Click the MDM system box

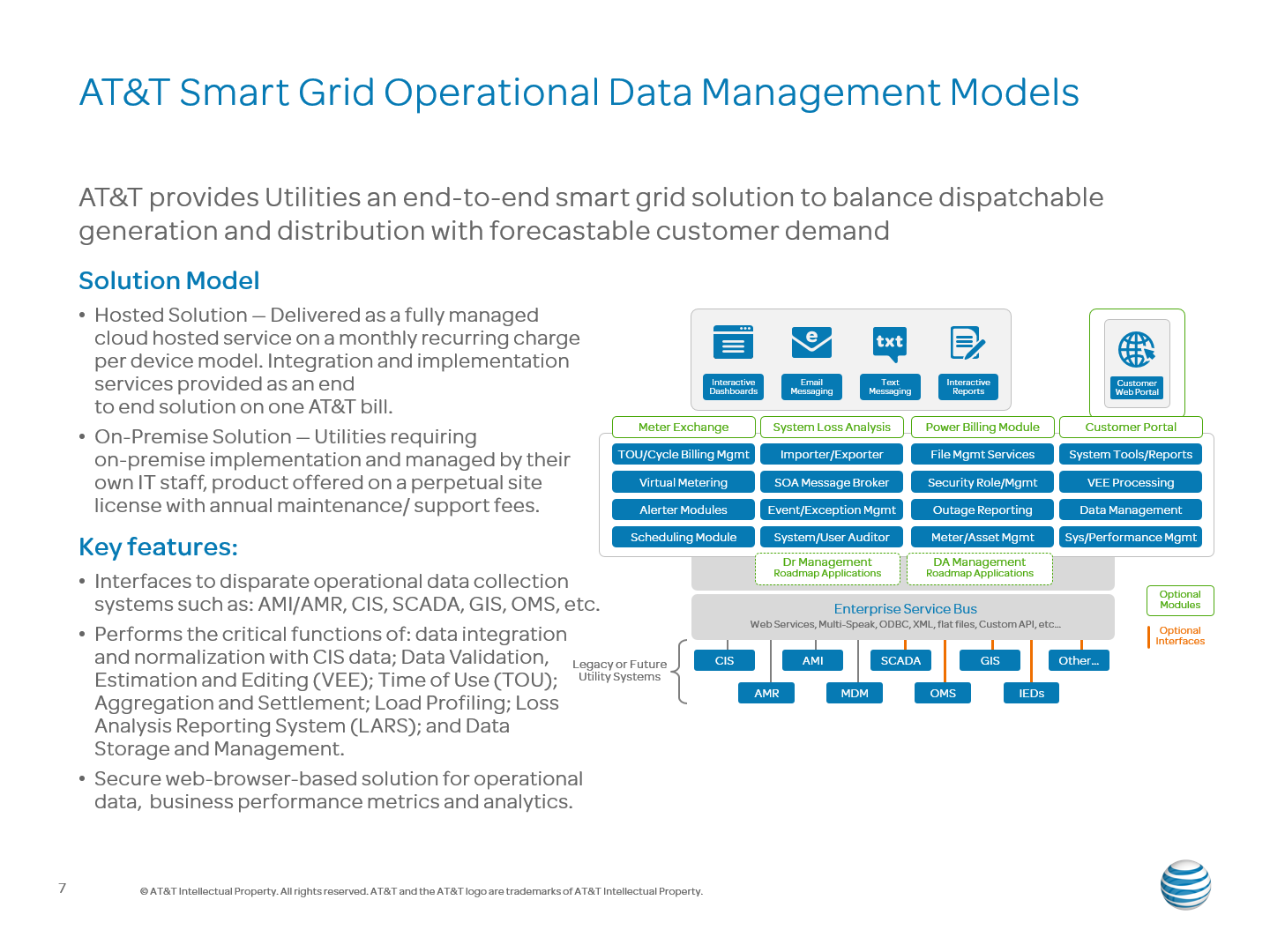[855, 693]
